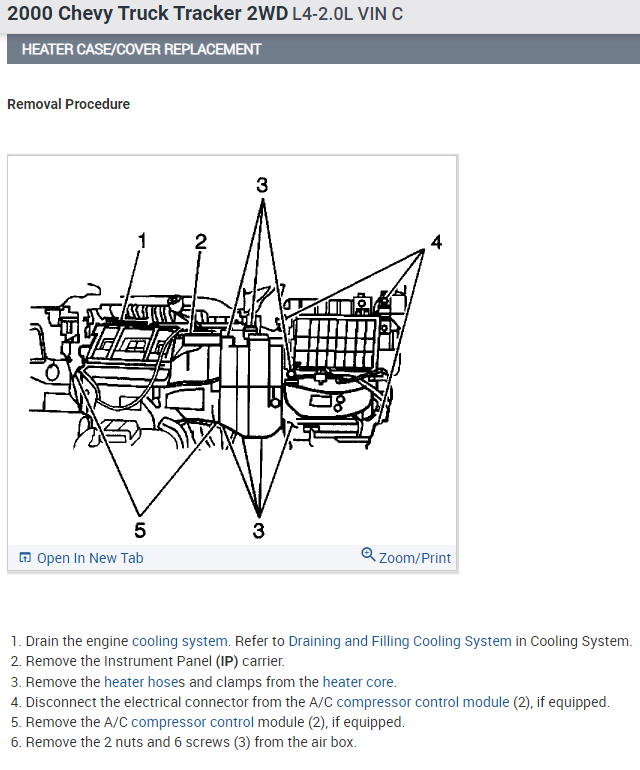This screenshot has height=770, width=640.
Task: Click the 'Removal Procedure' heading
Action: click(68, 104)
